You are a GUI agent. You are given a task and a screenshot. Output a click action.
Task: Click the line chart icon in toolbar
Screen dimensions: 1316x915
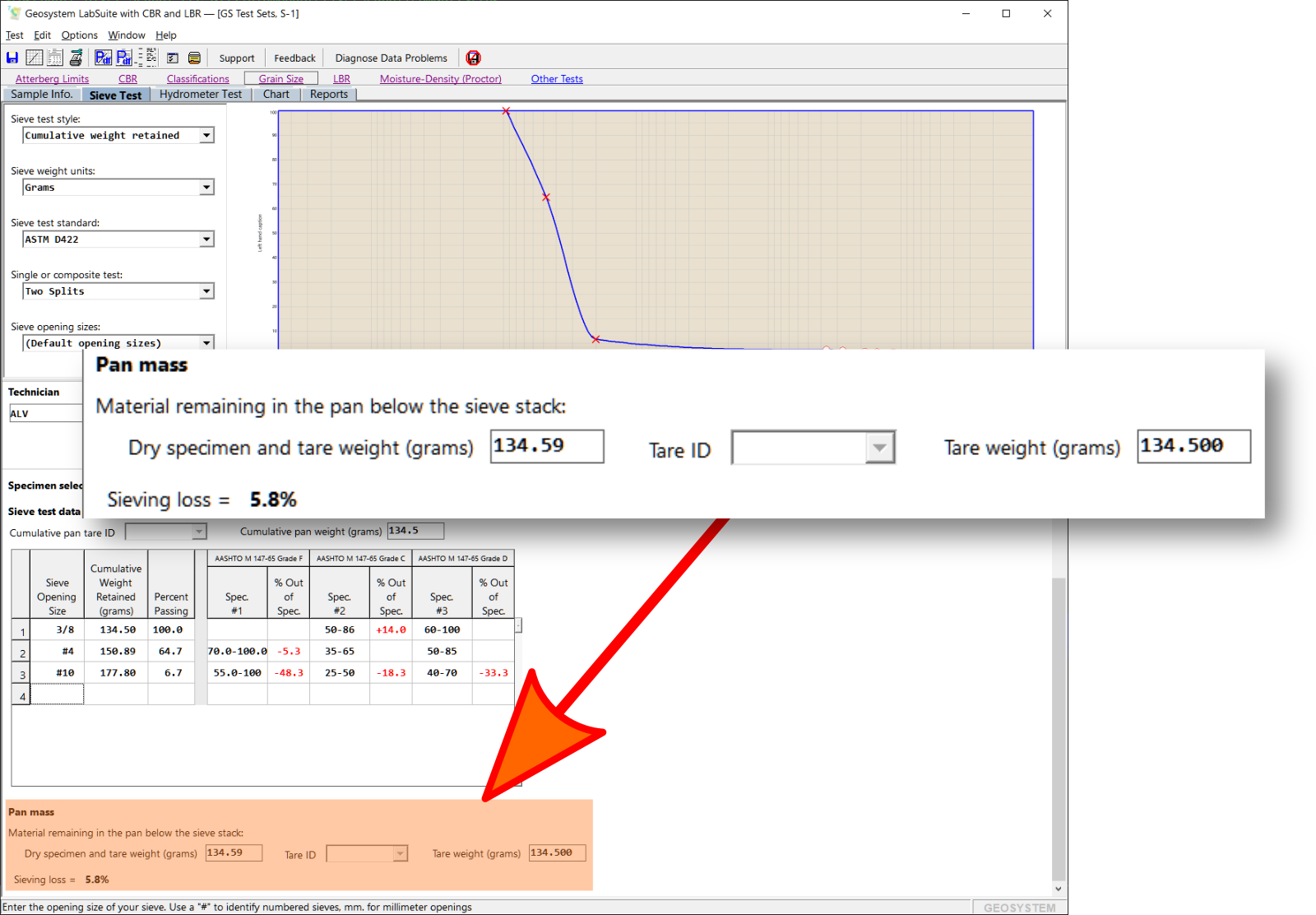(x=34, y=58)
